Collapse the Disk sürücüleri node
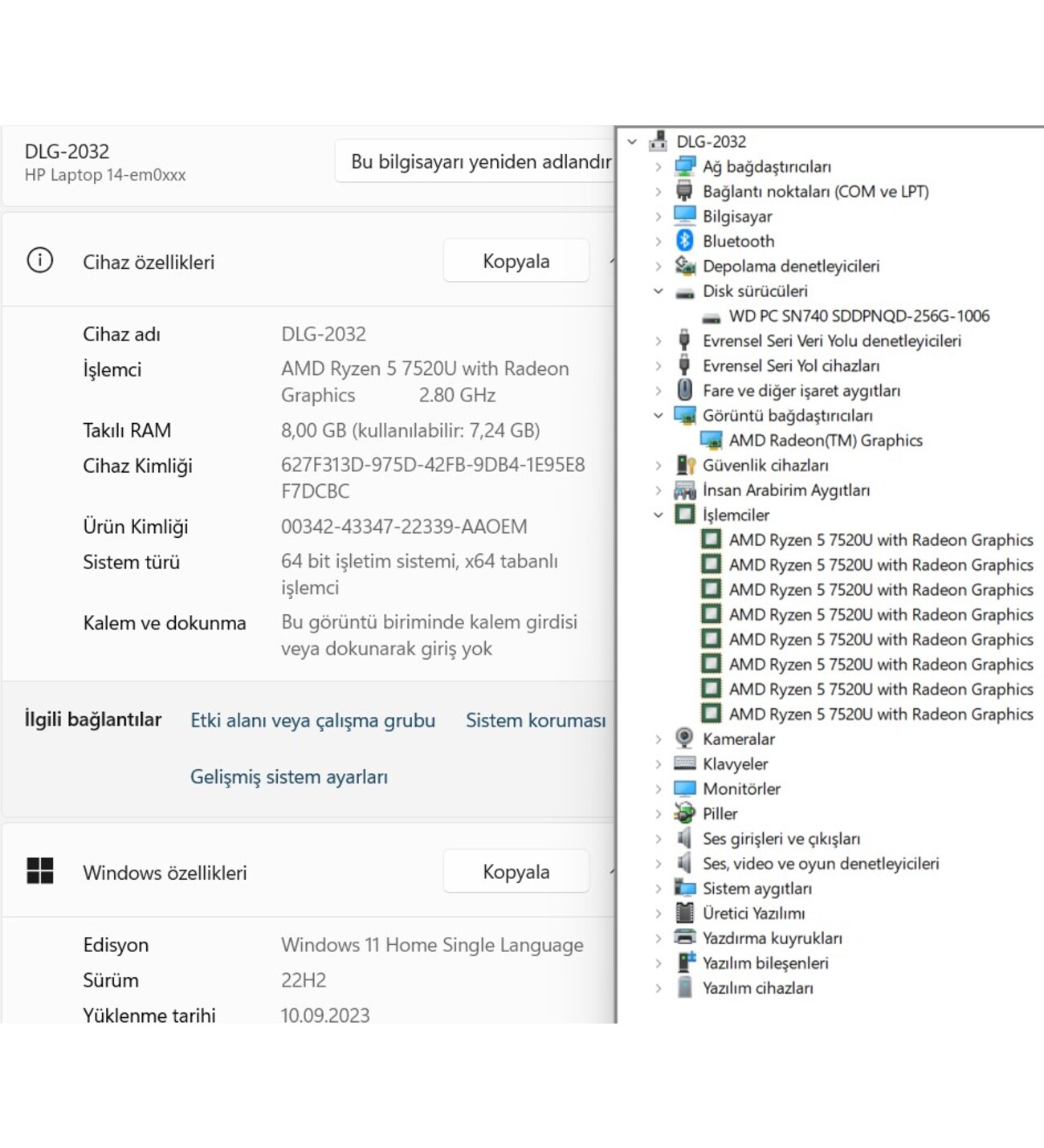1044x1148 pixels. (659, 291)
